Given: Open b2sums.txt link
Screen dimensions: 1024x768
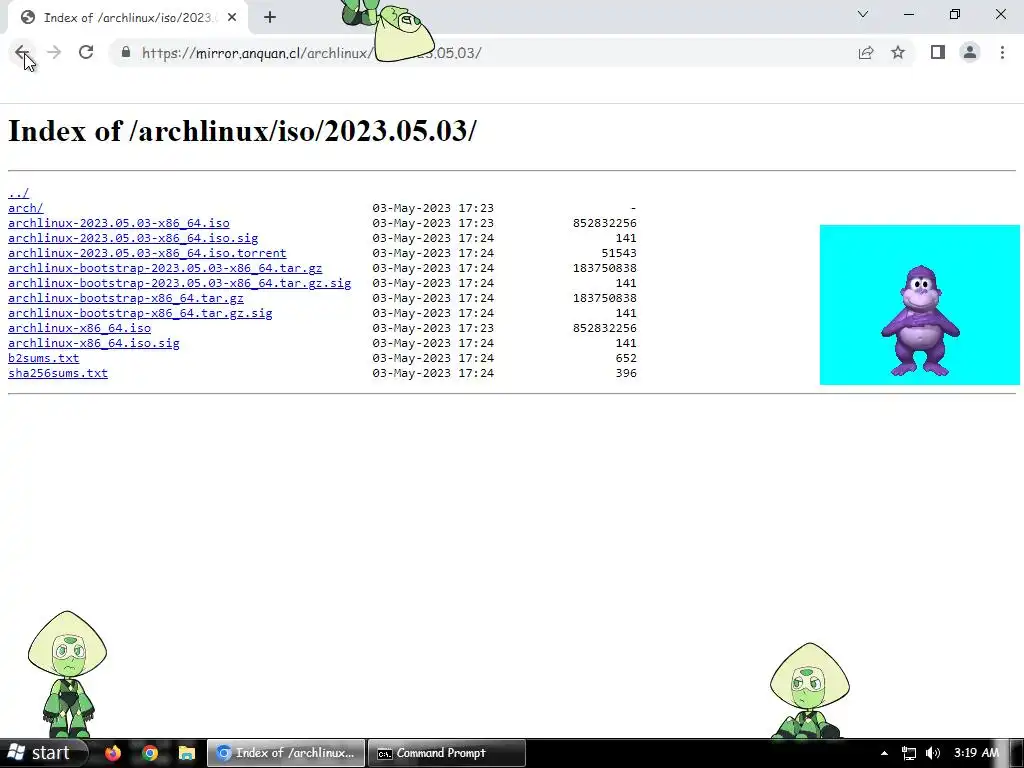Looking at the screenshot, I should (x=44, y=358).
